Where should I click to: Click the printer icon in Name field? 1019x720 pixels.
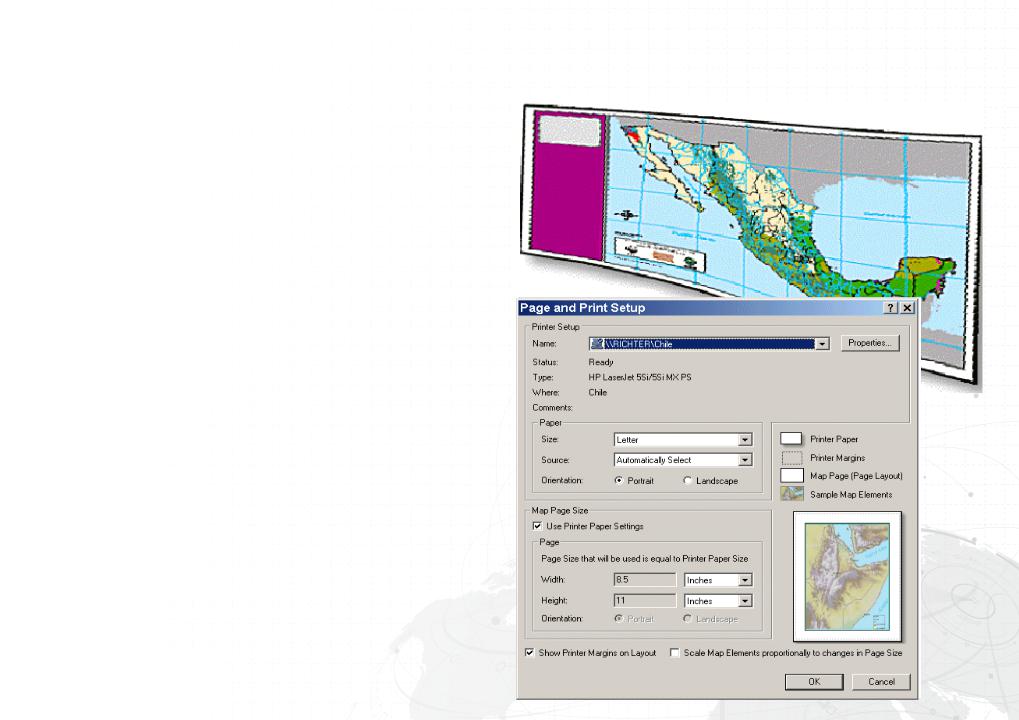click(x=597, y=344)
